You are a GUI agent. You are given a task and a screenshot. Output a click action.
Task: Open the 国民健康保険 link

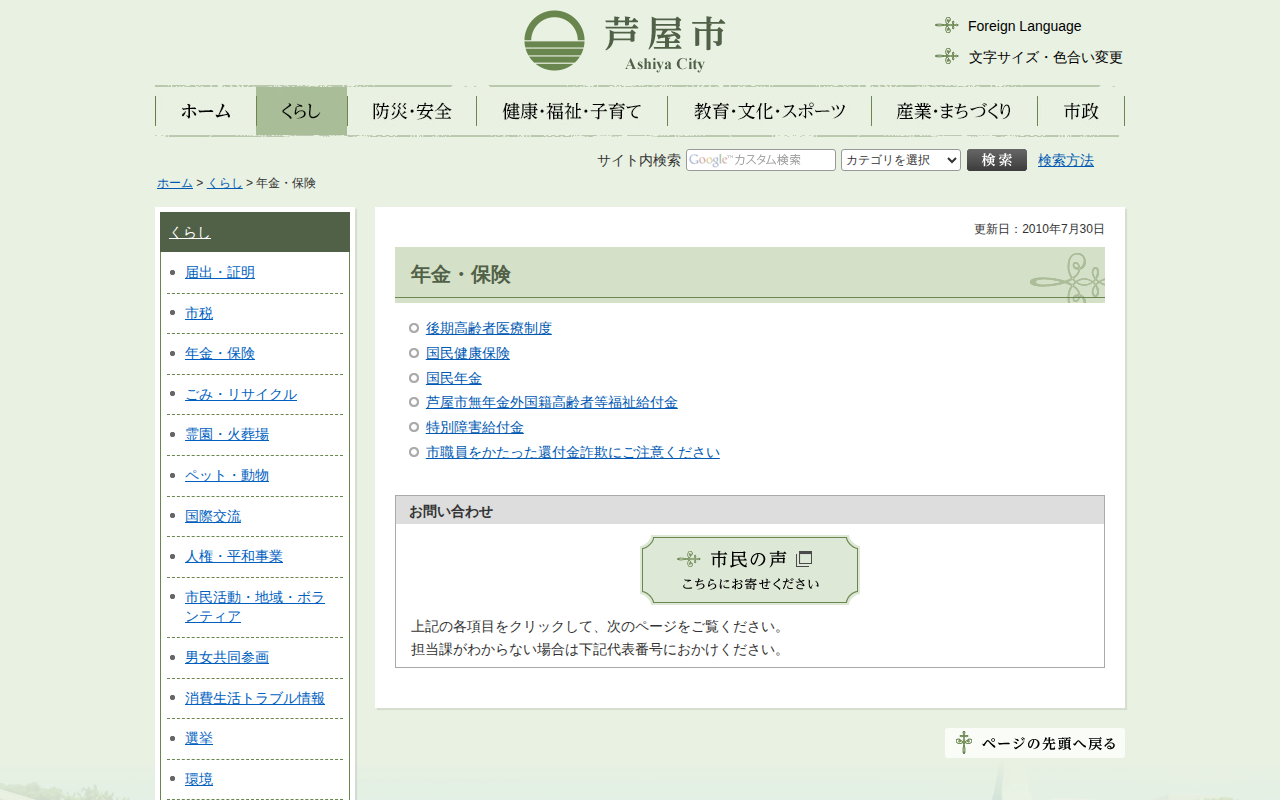(x=467, y=353)
